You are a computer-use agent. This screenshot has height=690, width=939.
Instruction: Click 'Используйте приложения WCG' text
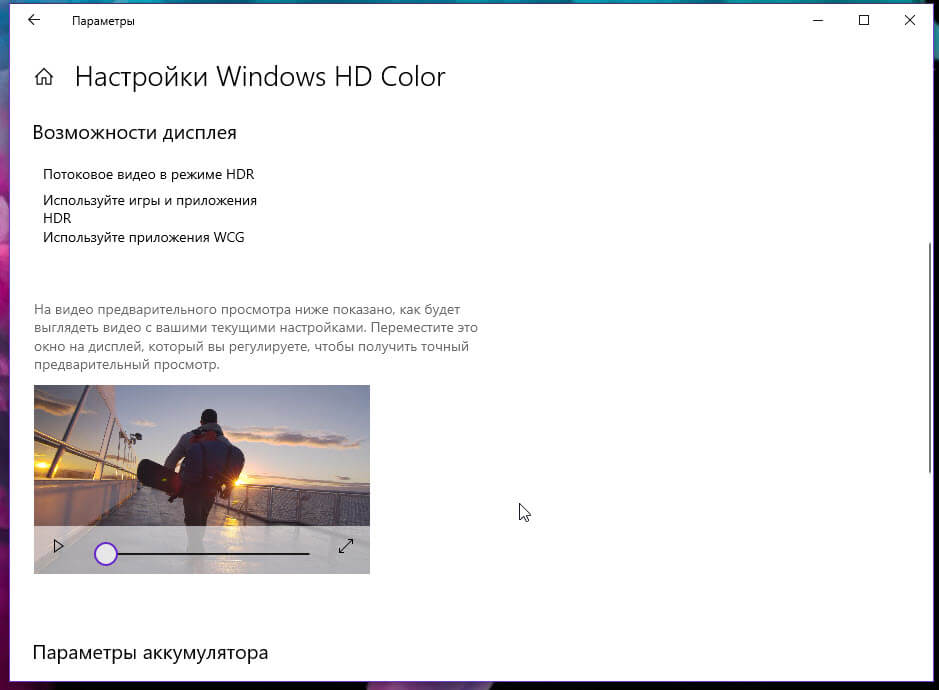click(144, 237)
